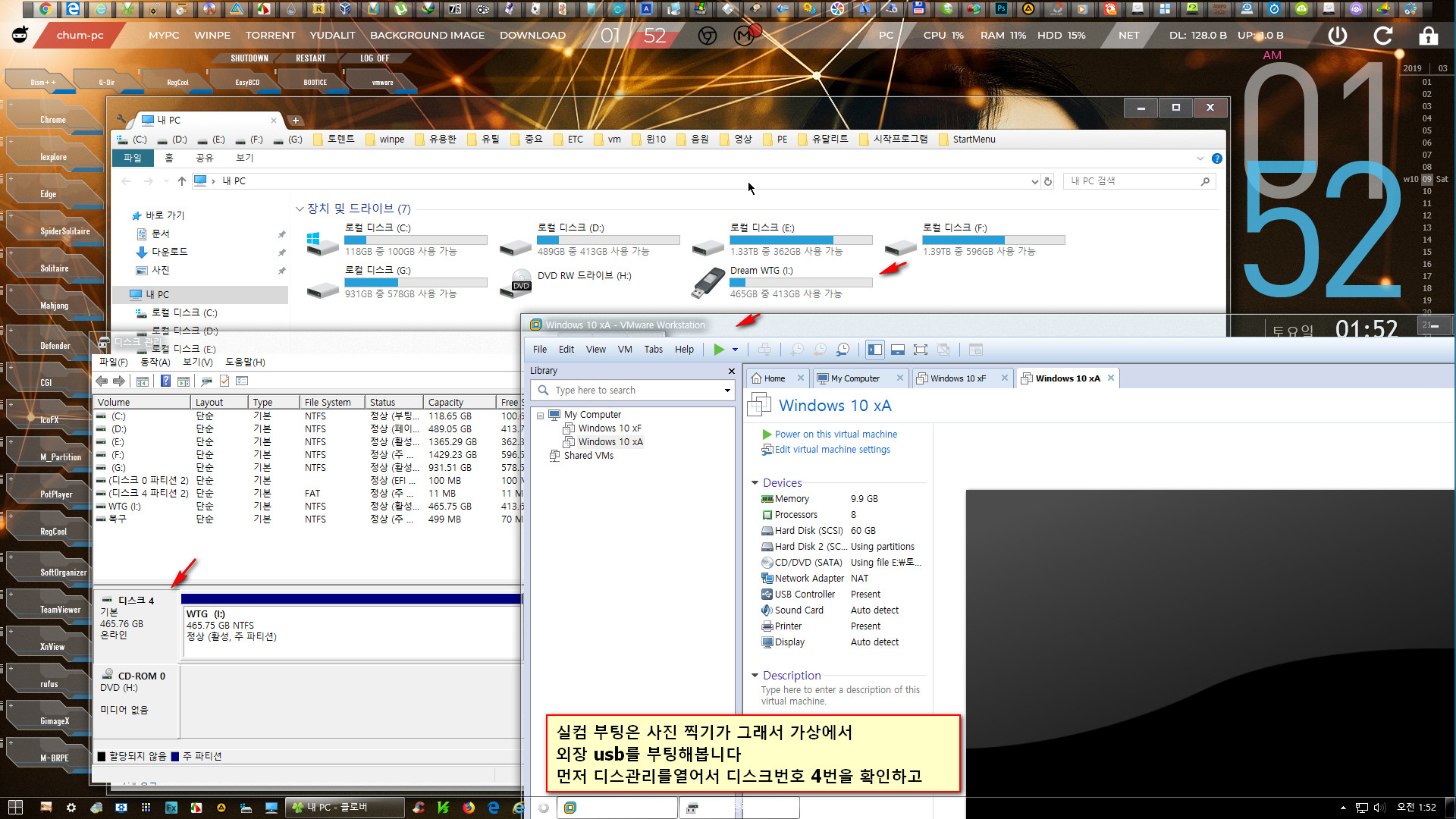Collapse My Computer tree in VMware library
The image size is (1456, 819).
pyautogui.click(x=540, y=416)
